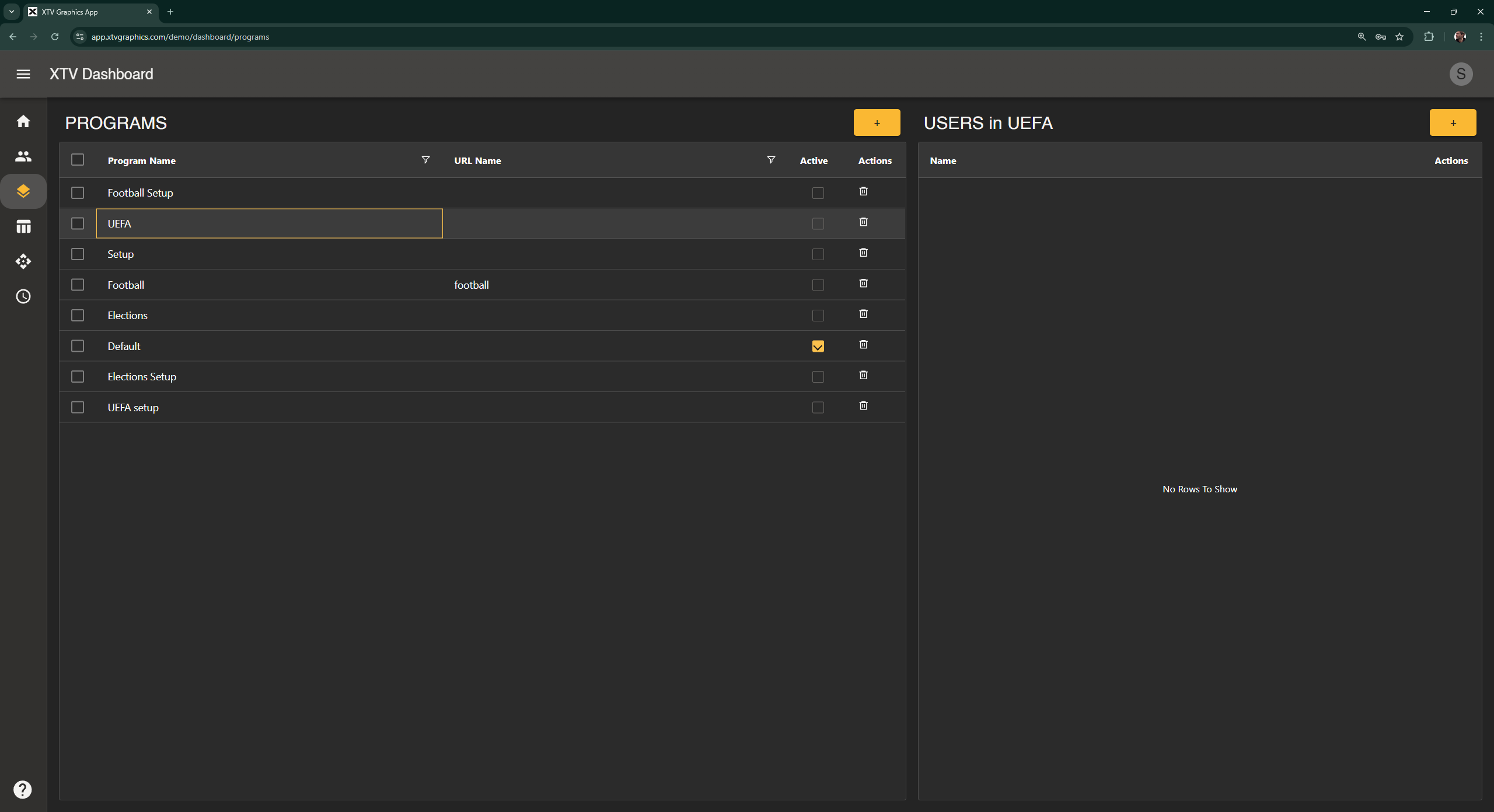
Task: Open the hamburger menu in header
Action: (23, 74)
